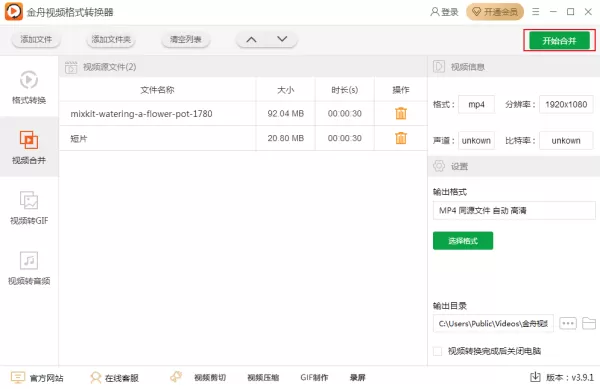Move the selected file up with the arrow
Viewport: 600px width, 389px height.
point(251,39)
